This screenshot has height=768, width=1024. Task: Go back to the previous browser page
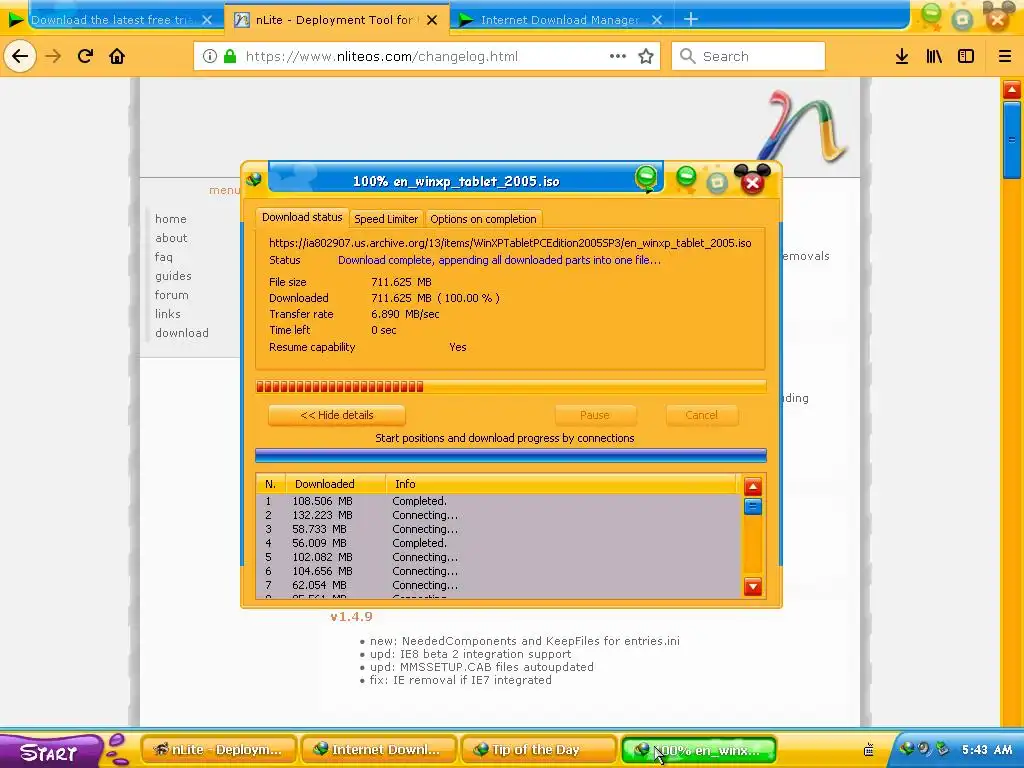click(20, 56)
